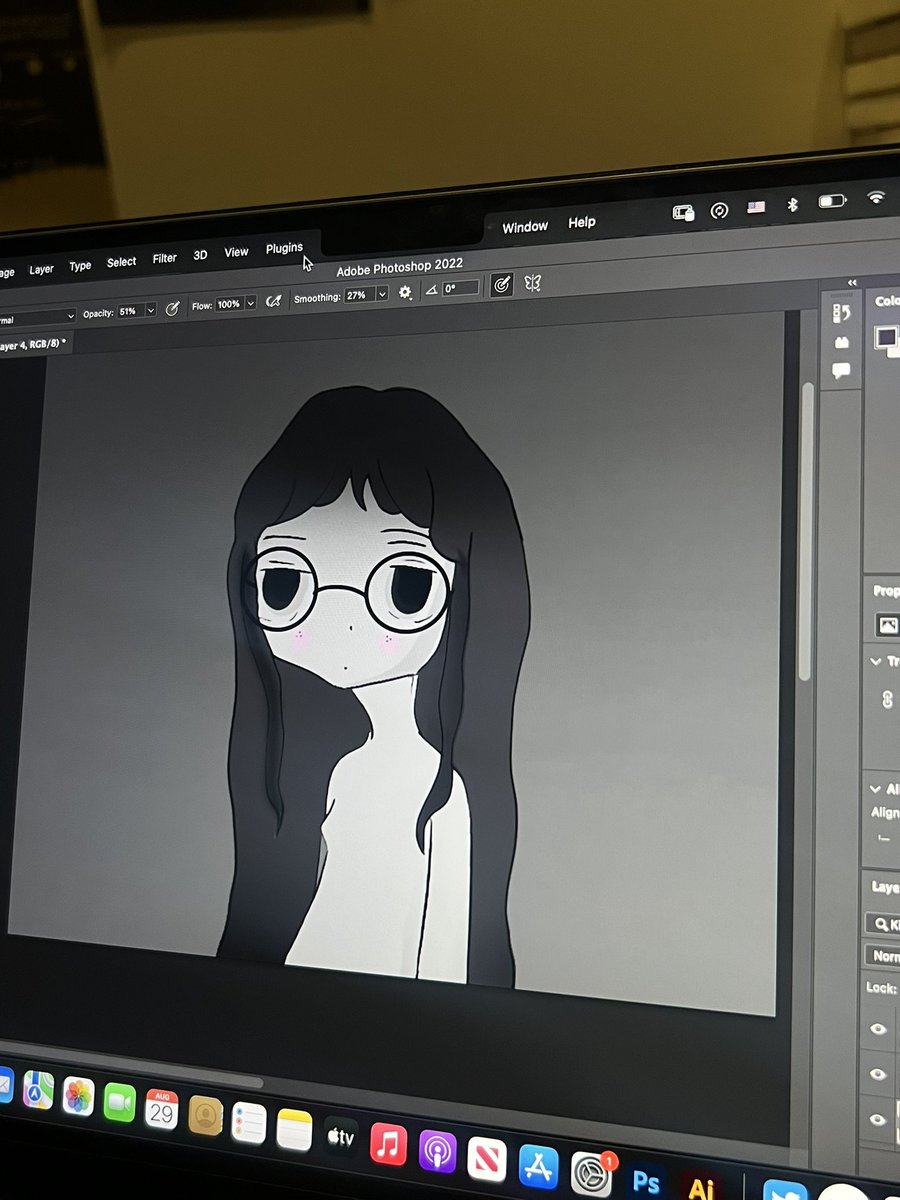Screen dimensions: 900x1200
Task: Open Apple TV from the Dock
Action: tap(341, 1136)
